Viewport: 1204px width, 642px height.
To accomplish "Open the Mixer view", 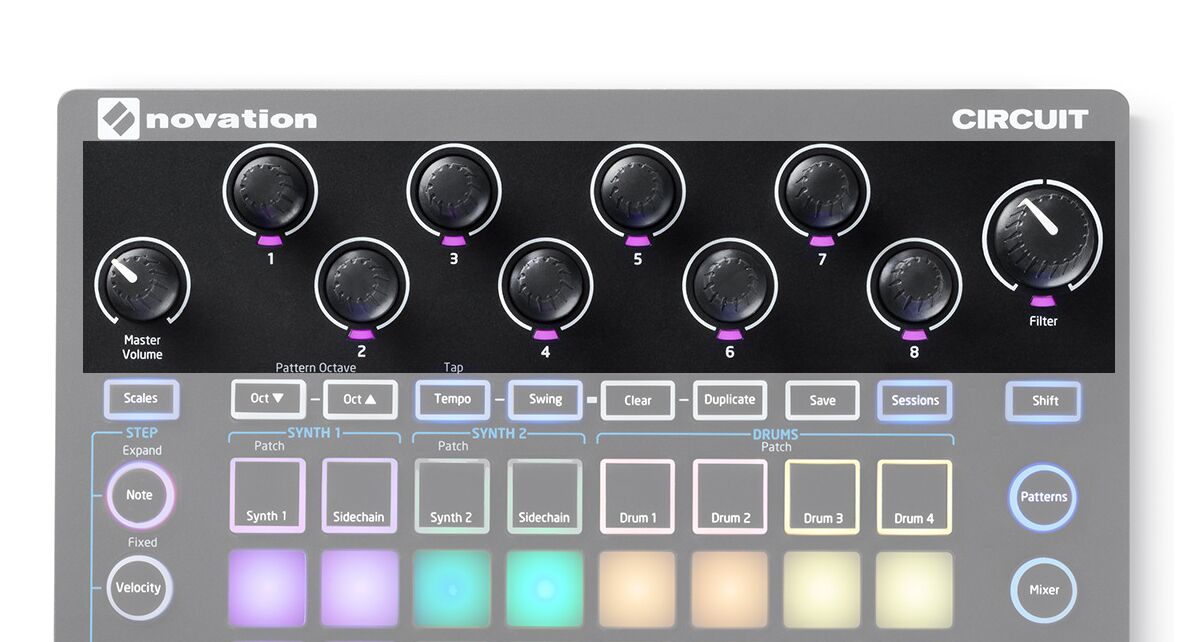I will tap(1044, 589).
